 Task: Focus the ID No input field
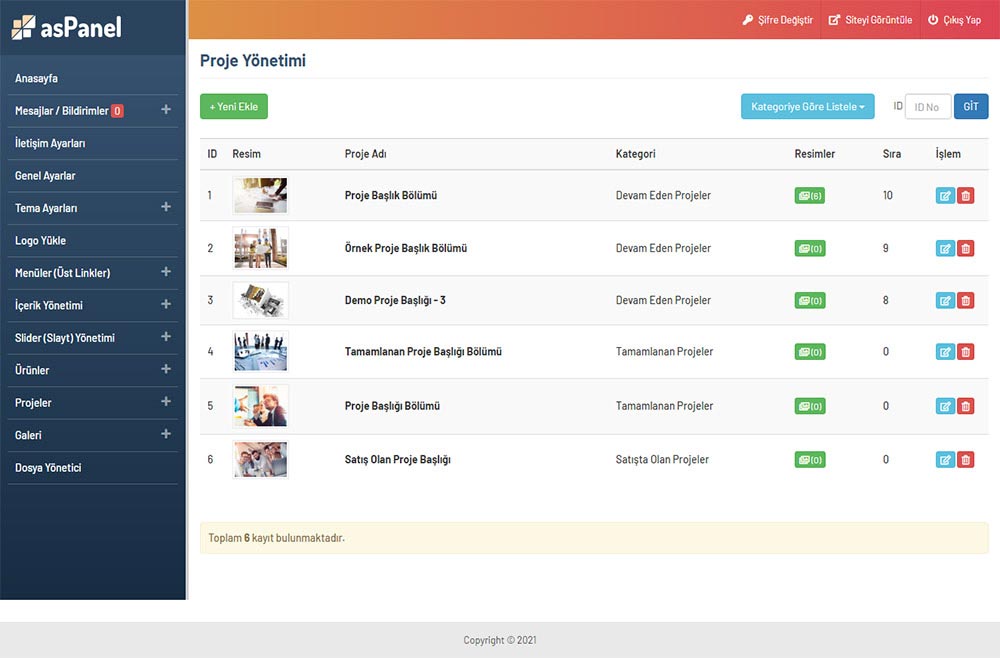pos(927,107)
